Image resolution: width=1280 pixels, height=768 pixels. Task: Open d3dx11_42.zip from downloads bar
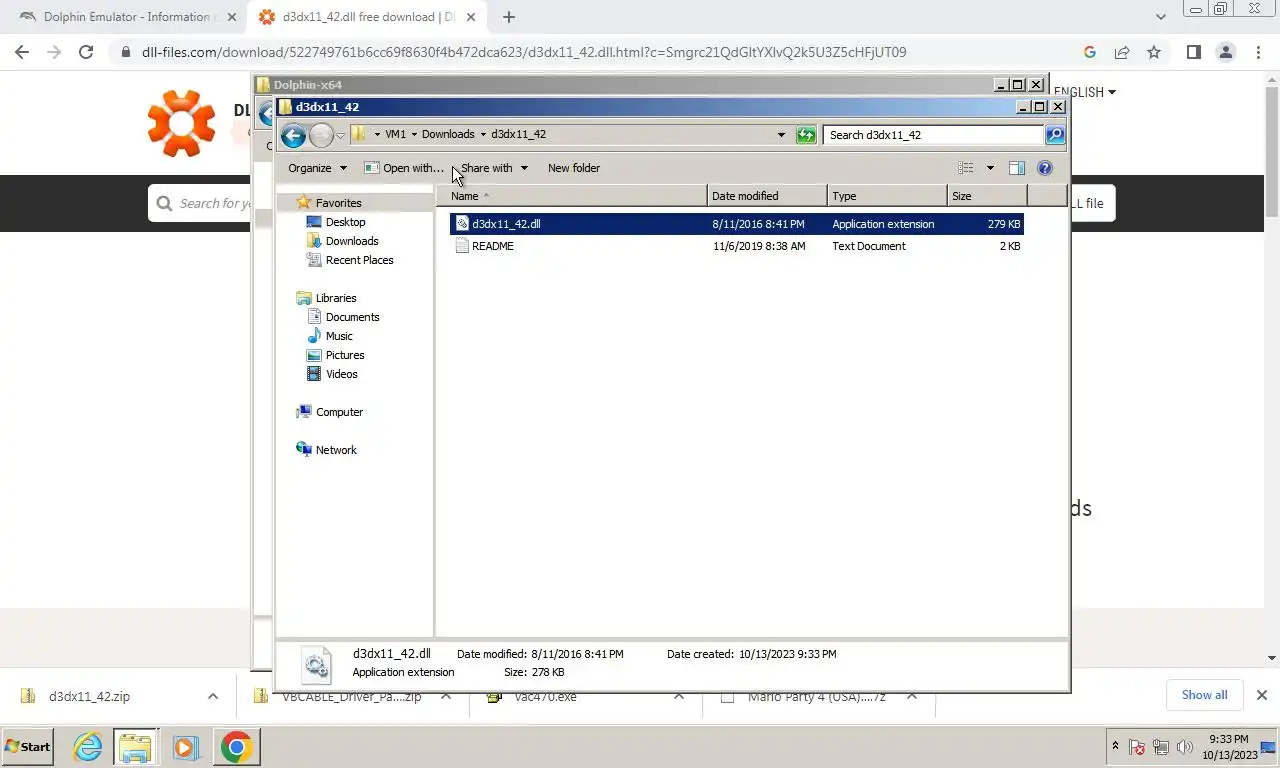pyautogui.click(x=89, y=696)
